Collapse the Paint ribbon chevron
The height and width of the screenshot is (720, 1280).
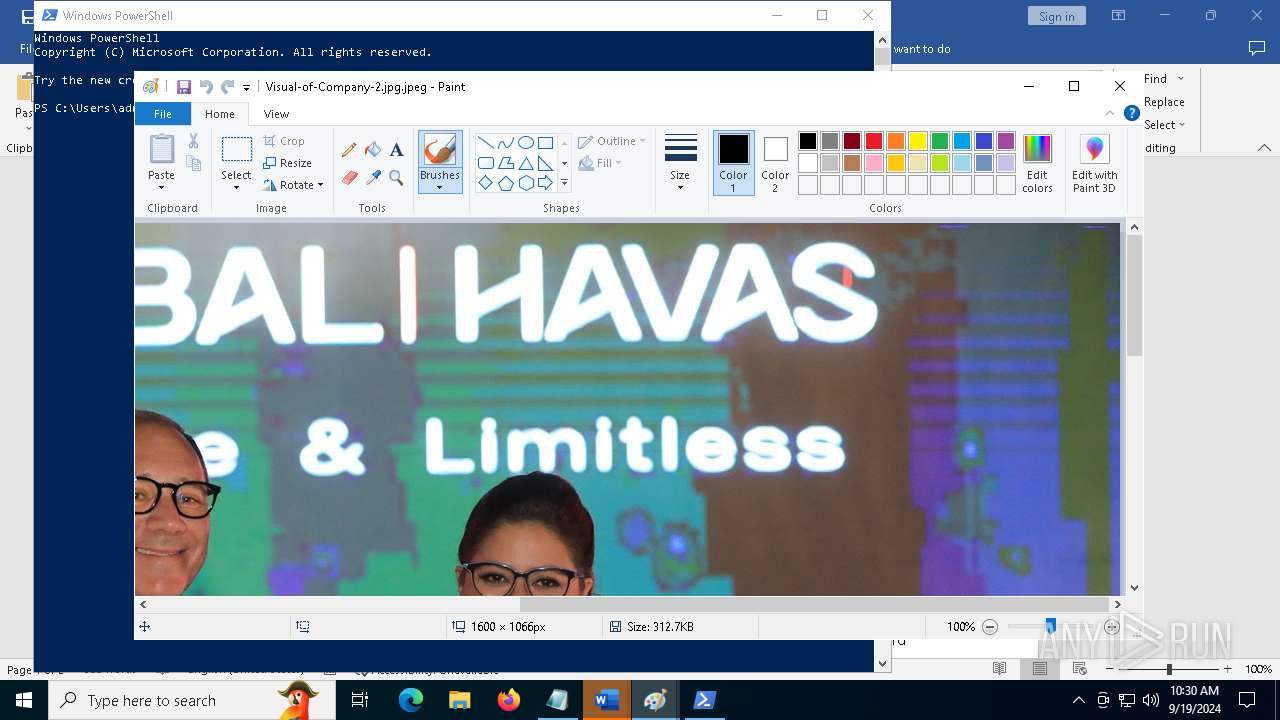1110,113
